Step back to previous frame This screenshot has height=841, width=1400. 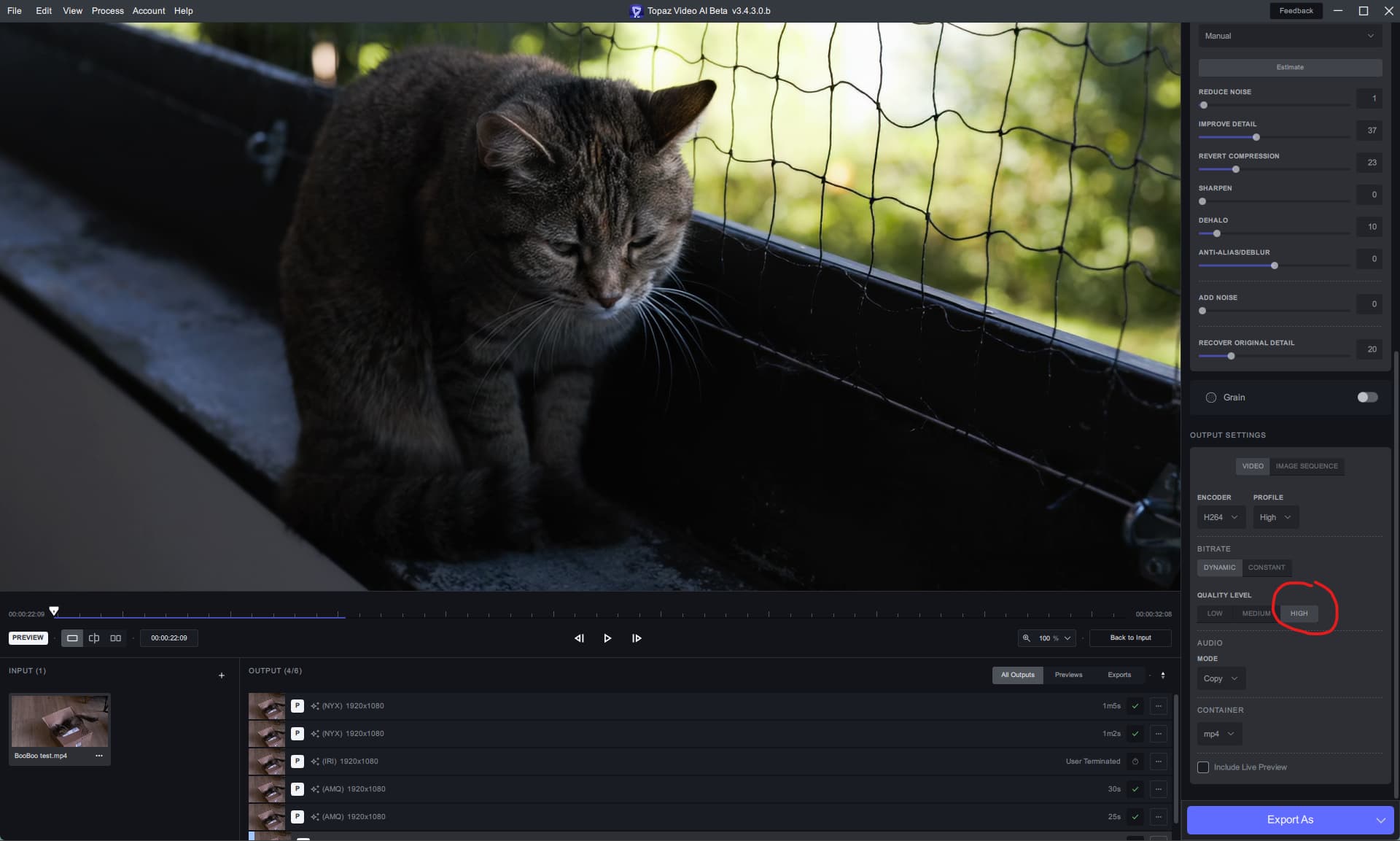(x=579, y=638)
